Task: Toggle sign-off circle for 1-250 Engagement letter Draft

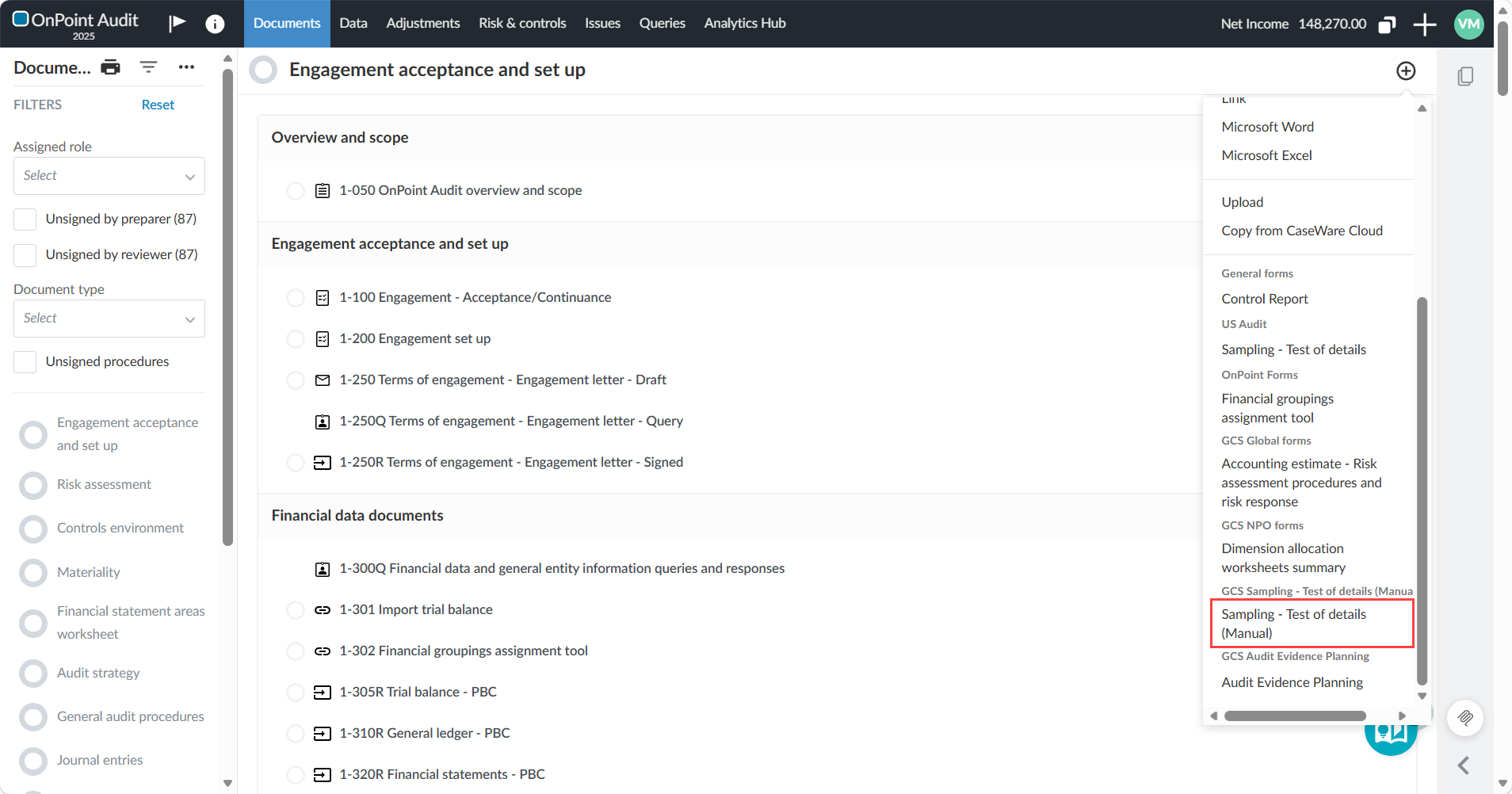Action: pyautogui.click(x=296, y=380)
